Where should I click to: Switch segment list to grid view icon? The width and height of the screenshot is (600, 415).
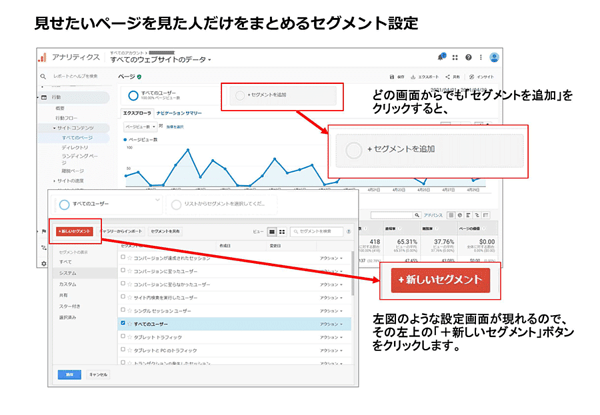click(282, 232)
